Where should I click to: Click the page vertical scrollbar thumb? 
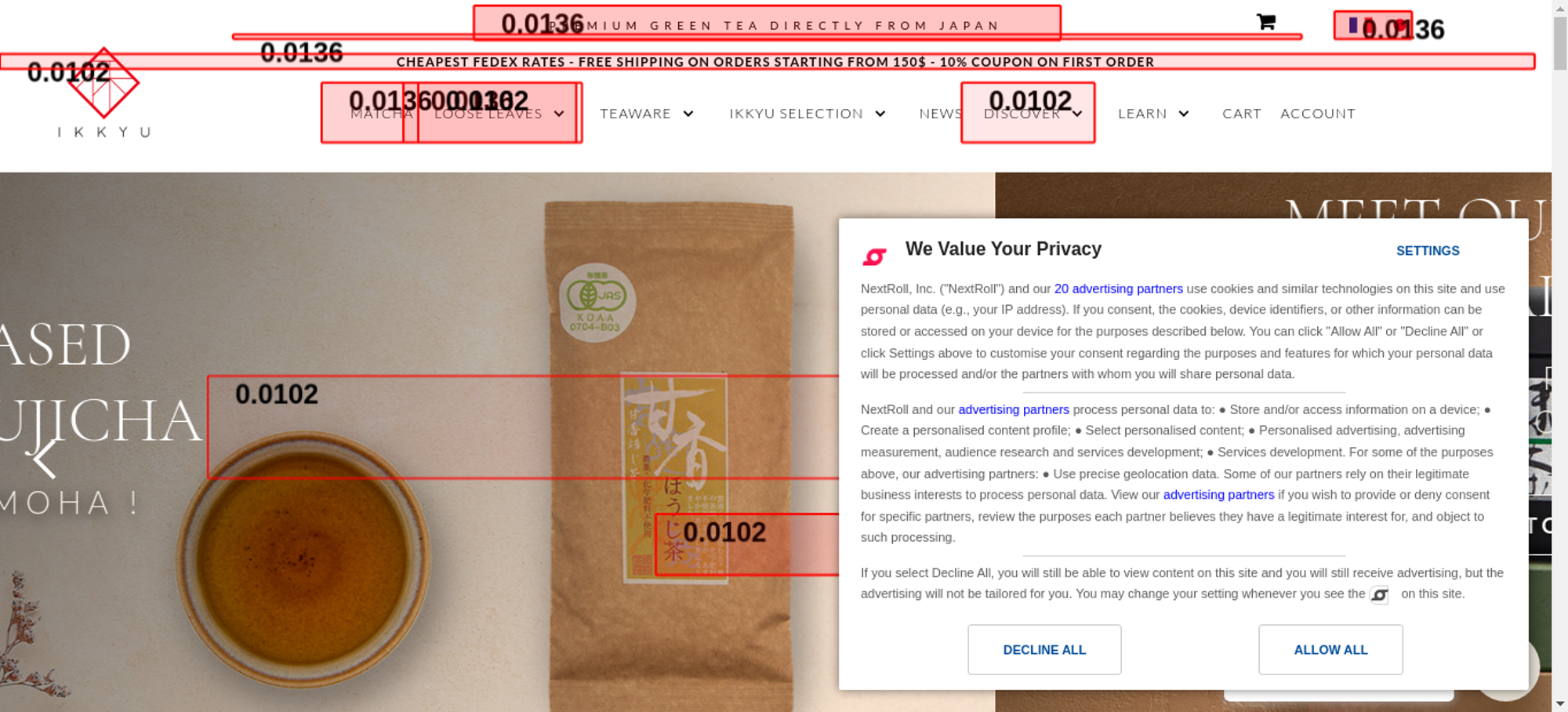pos(1559,43)
